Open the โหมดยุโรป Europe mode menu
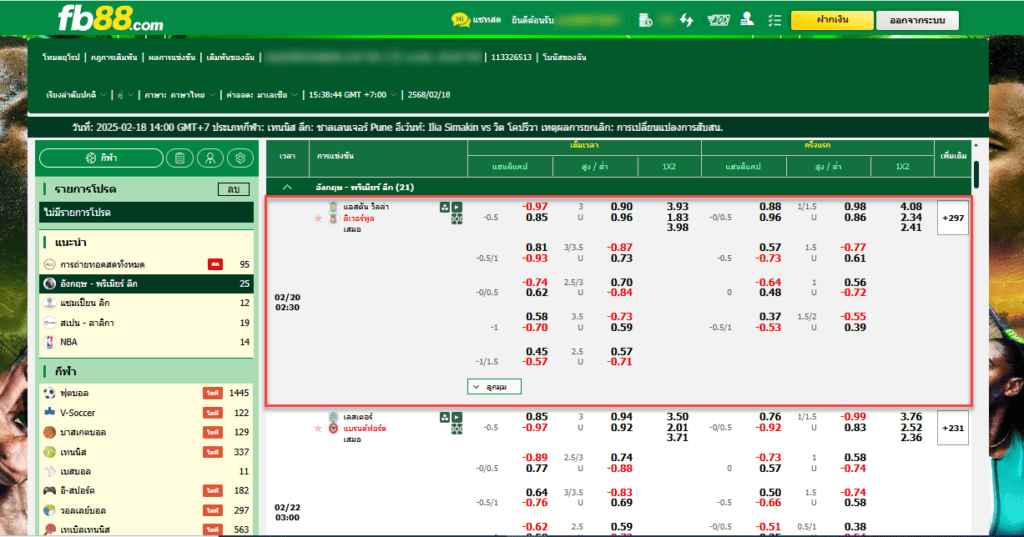This screenshot has width=1024, height=537. click(61, 57)
